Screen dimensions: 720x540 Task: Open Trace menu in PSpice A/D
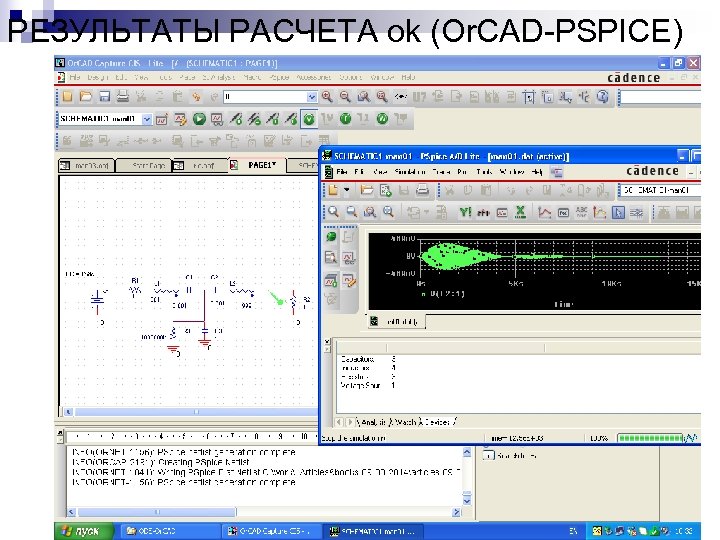click(x=441, y=172)
